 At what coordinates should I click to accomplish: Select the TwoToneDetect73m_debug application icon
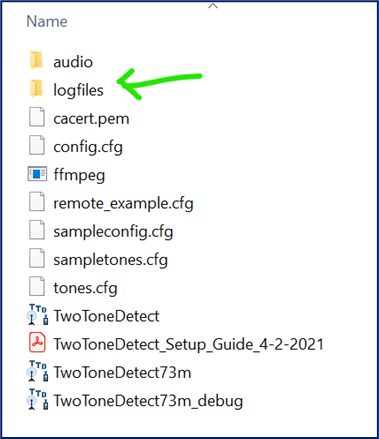37,399
